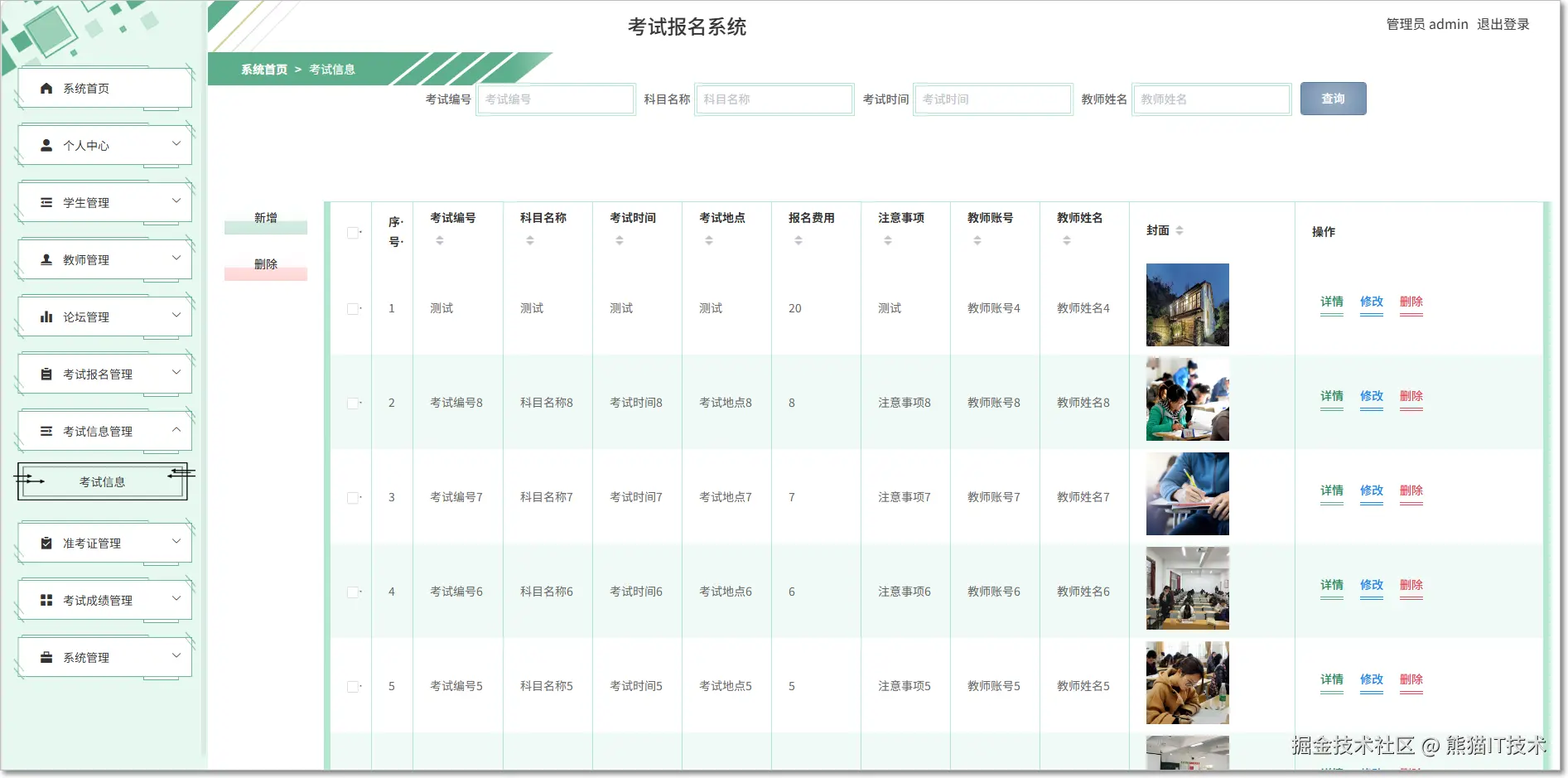
Task: Focus the 考试编号 search field
Action: tap(556, 99)
